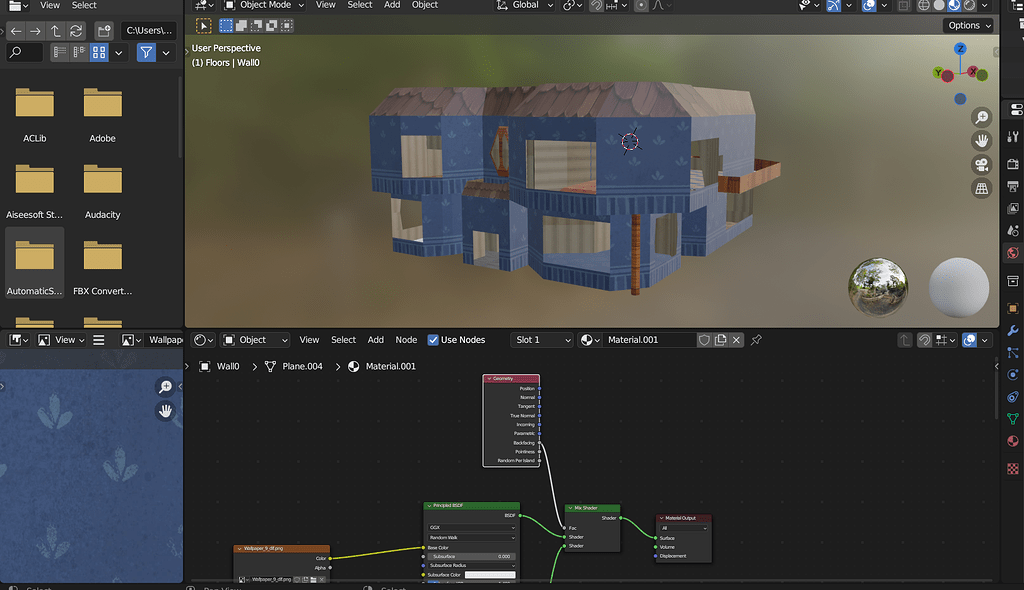Open the Select menu in file browser

84,5
